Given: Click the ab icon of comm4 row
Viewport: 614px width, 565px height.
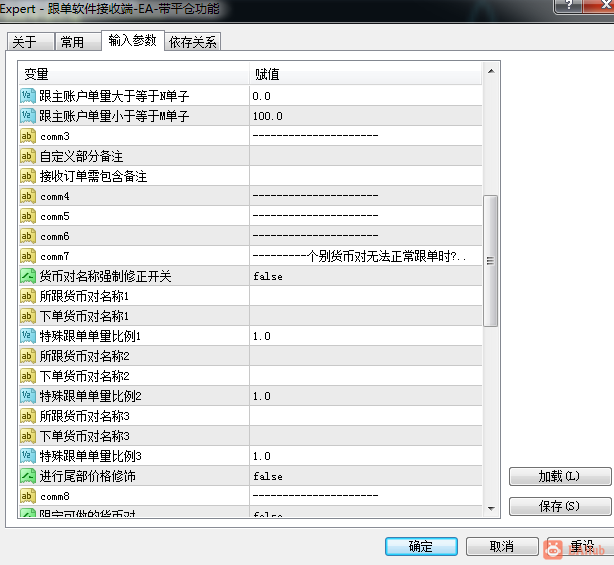Looking at the screenshot, I should tap(27, 196).
